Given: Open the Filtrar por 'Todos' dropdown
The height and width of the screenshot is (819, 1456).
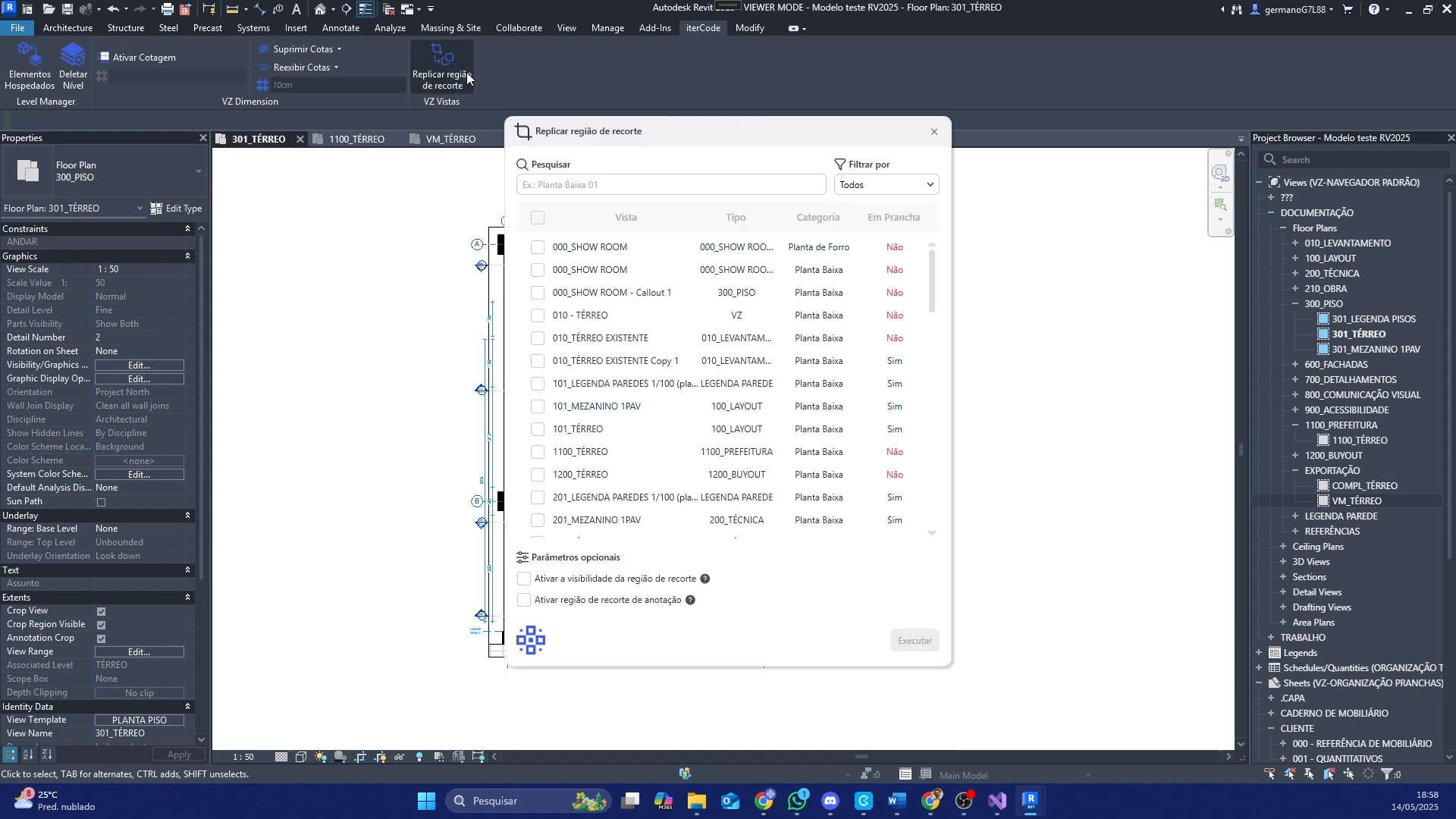Looking at the screenshot, I should tap(886, 185).
